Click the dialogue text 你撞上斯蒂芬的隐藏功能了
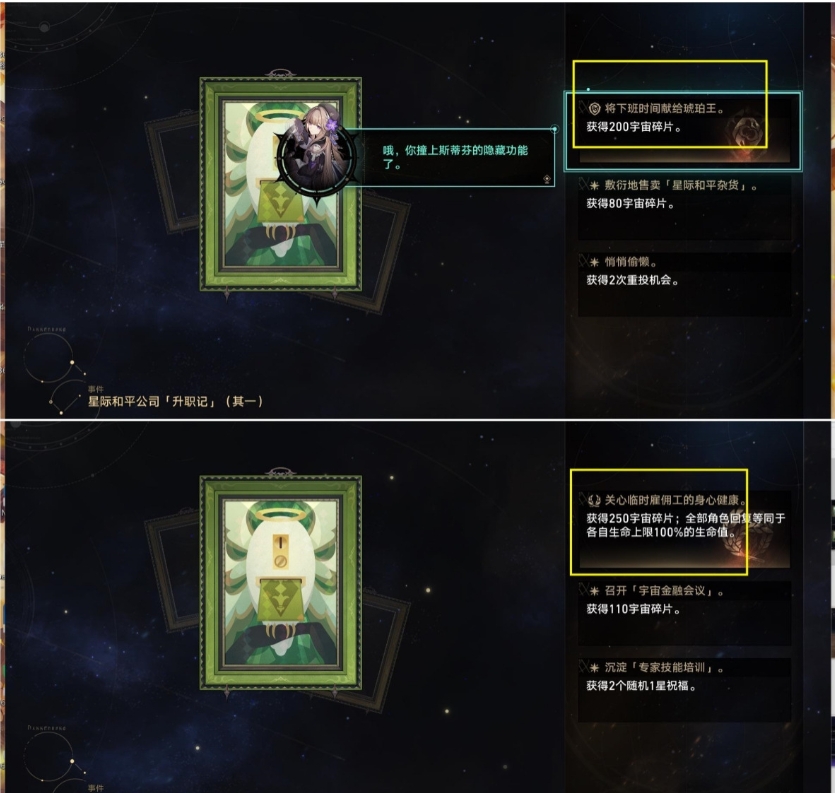This screenshot has width=835, height=793. [455, 157]
